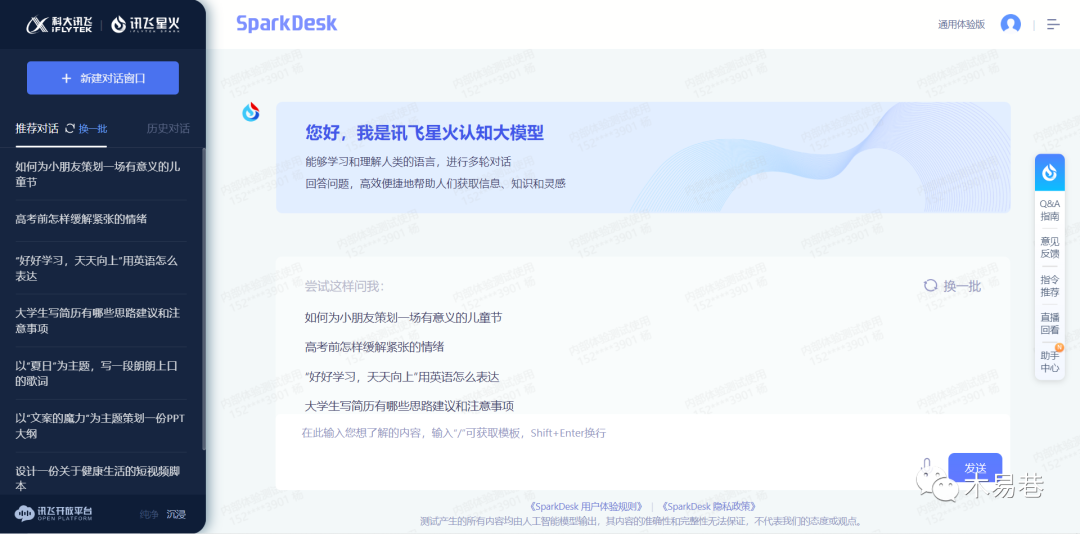
Task: Click main suggestion 高考前怎样缓解紧张的情绪
Action: click(x=374, y=347)
